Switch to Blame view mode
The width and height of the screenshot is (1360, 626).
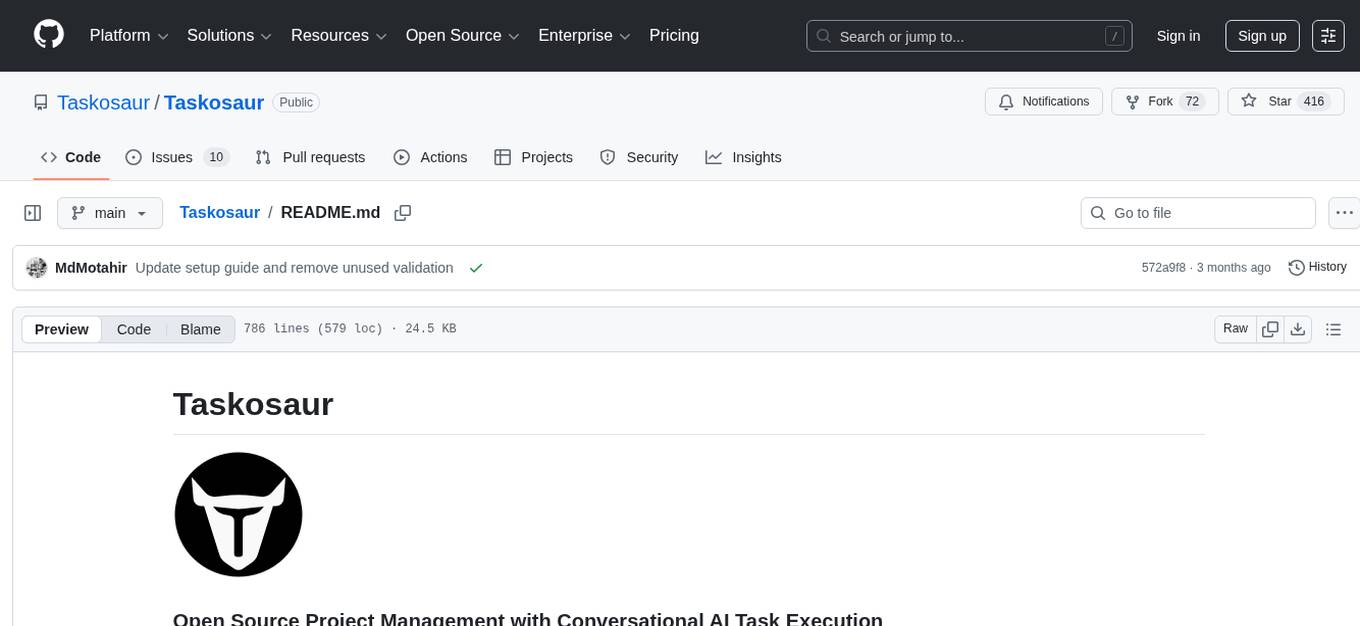pos(200,329)
